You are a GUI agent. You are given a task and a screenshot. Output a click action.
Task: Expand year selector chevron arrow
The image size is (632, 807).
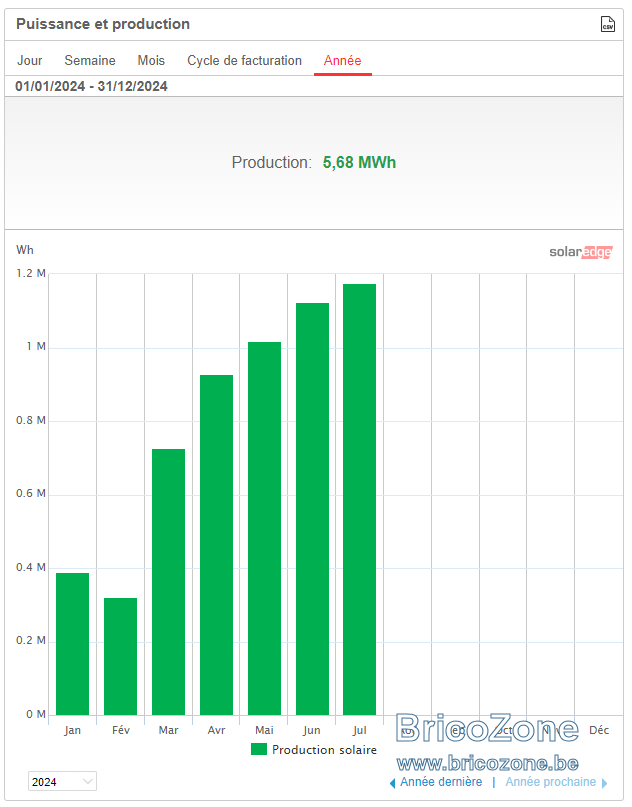pyautogui.click(x=88, y=781)
